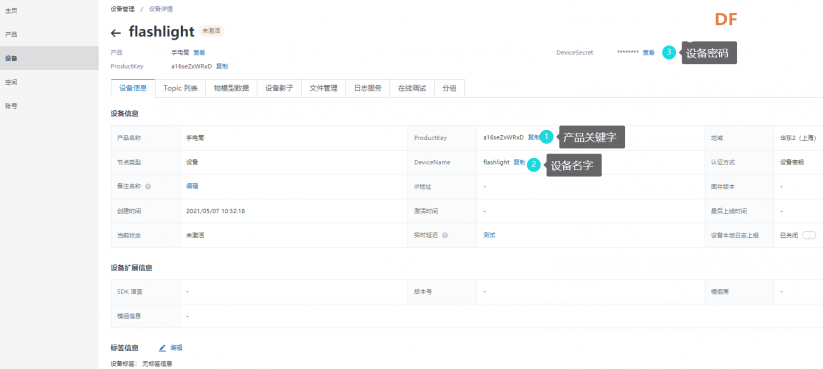
Task: Click the 未激活 status badge by the title
Action: tap(211, 31)
